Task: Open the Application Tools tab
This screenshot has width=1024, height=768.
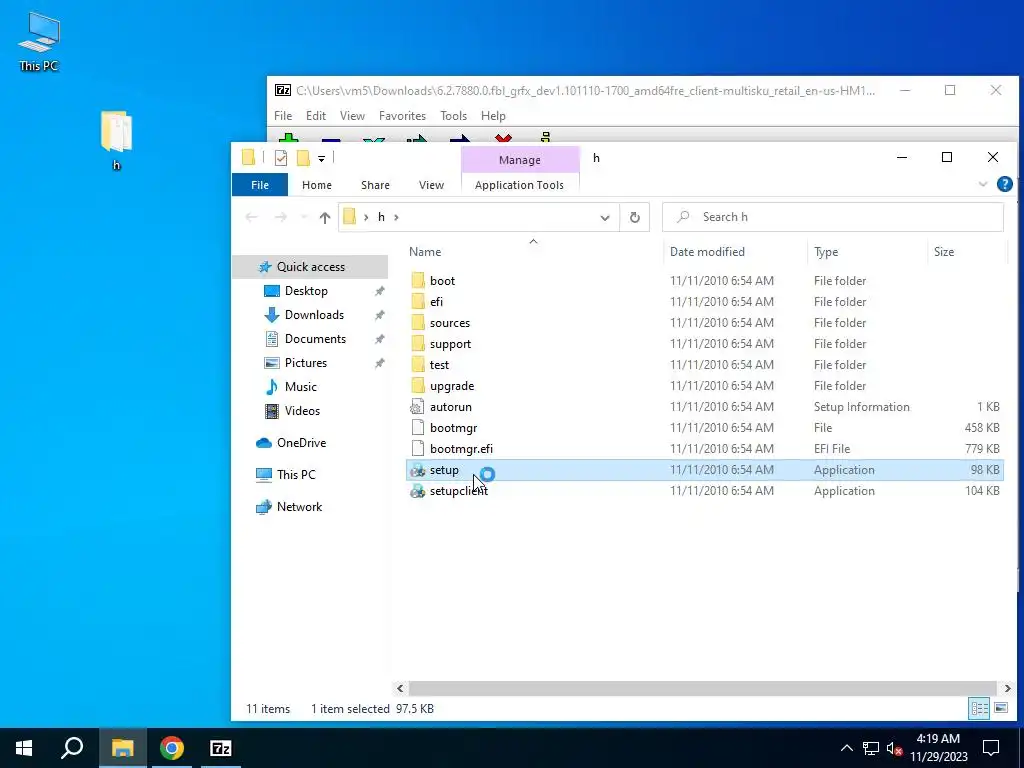Action: point(519,185)
